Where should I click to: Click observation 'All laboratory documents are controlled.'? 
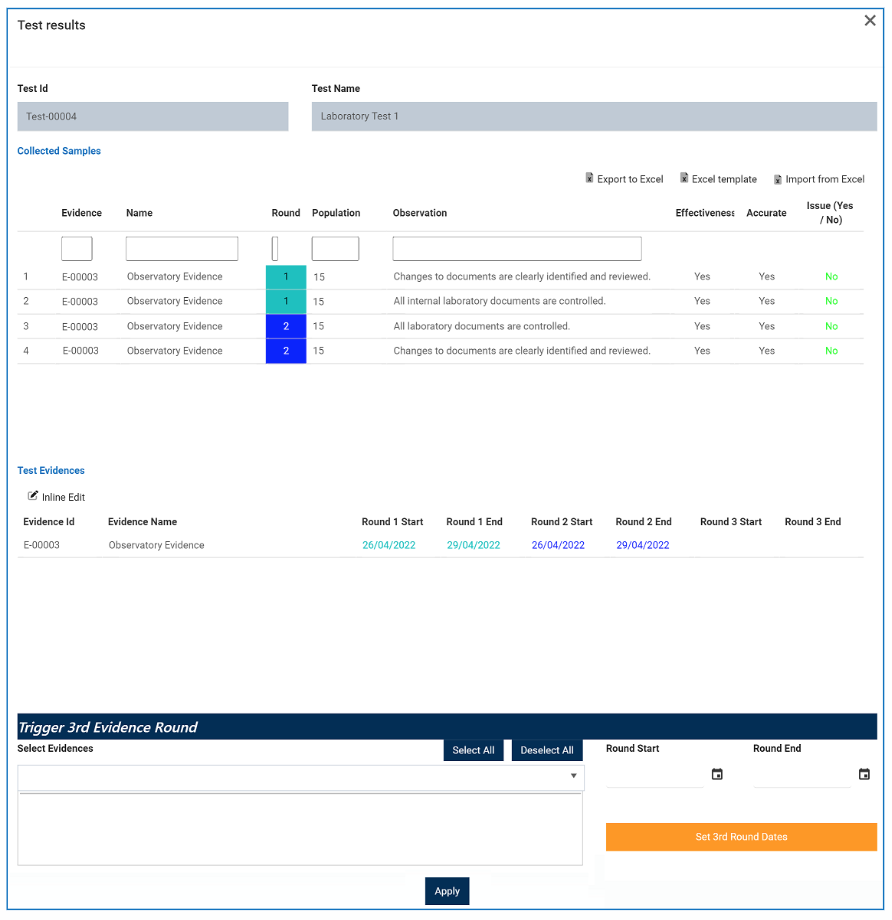coord(481,326)
